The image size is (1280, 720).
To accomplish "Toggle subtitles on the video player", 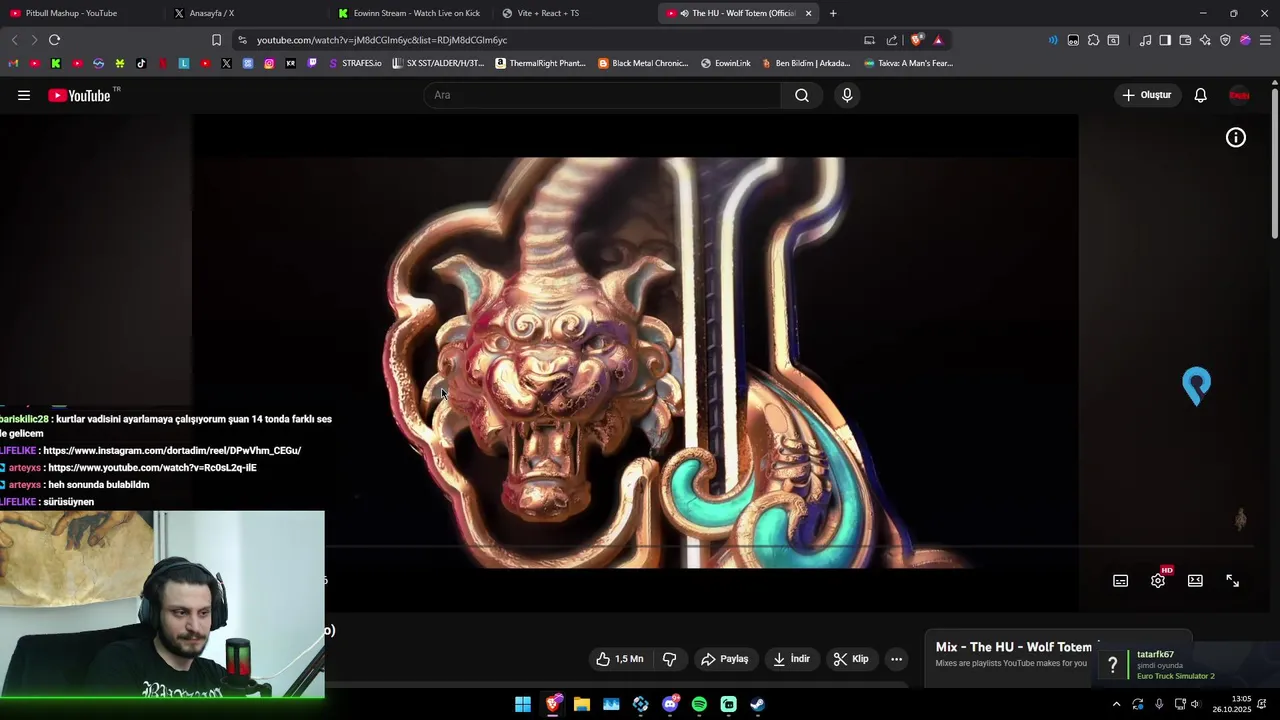I will [1121, 581].
